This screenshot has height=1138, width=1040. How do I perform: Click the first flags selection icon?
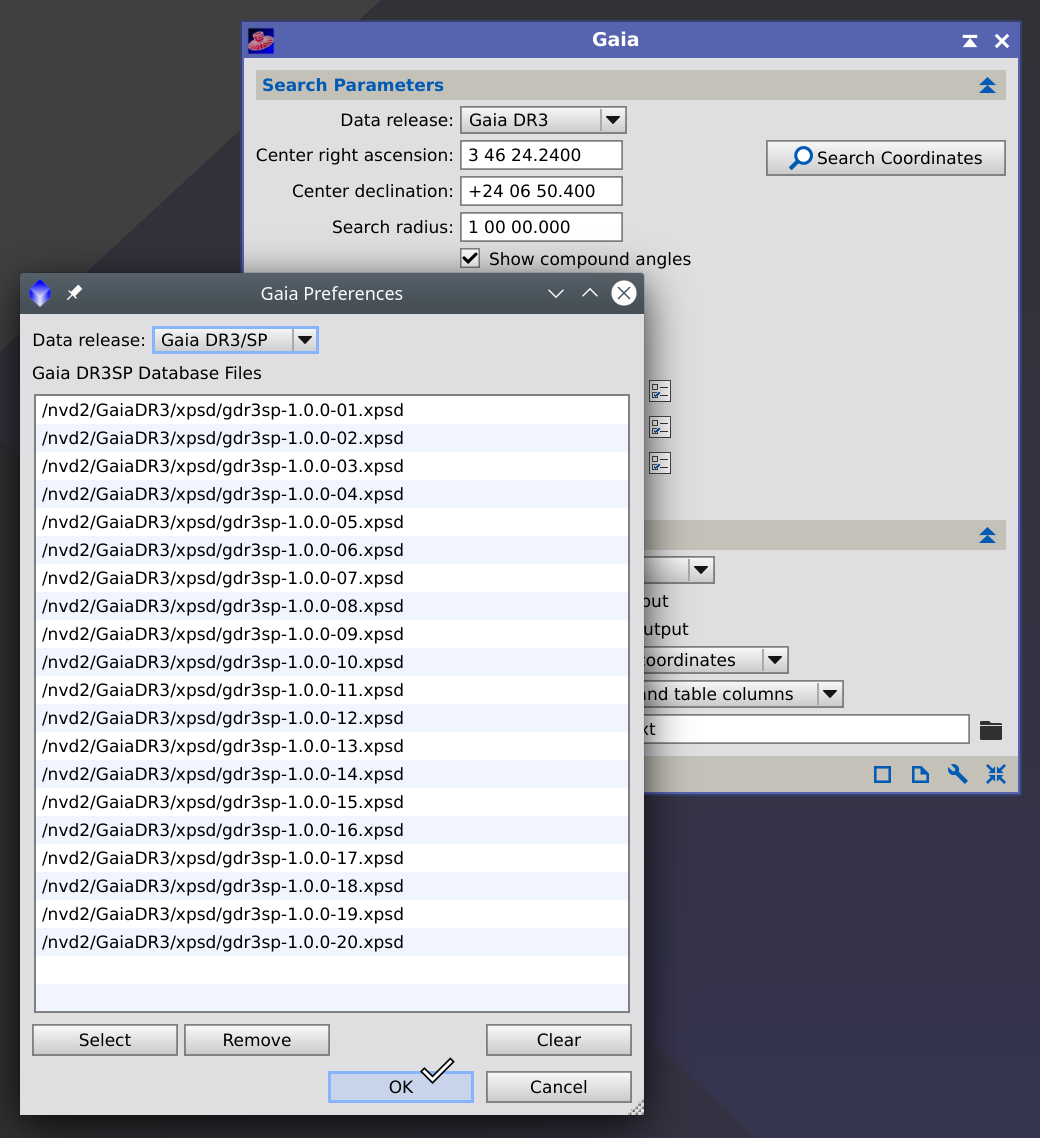[660, 391]
